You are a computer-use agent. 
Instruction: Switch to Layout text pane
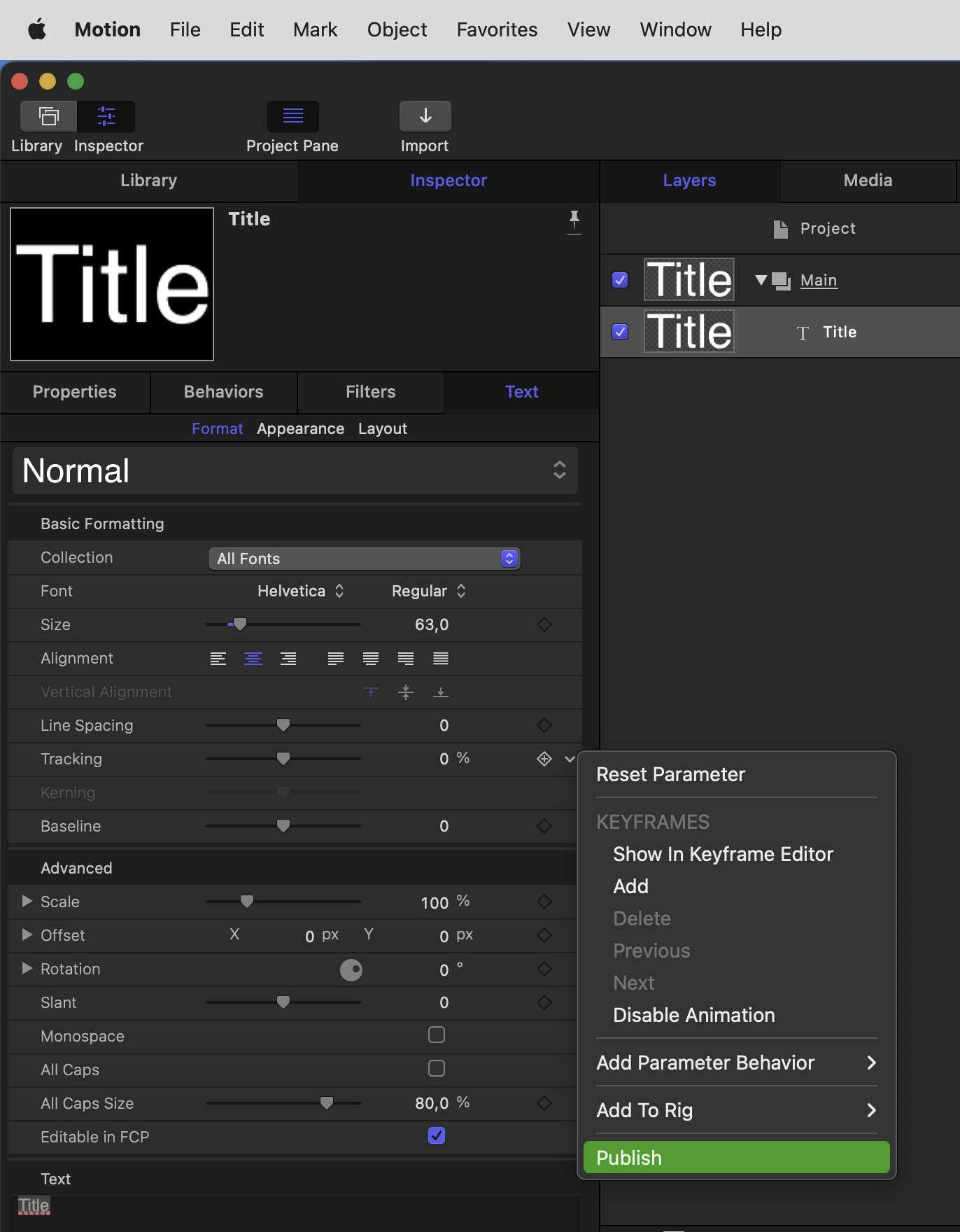[383, 428]
